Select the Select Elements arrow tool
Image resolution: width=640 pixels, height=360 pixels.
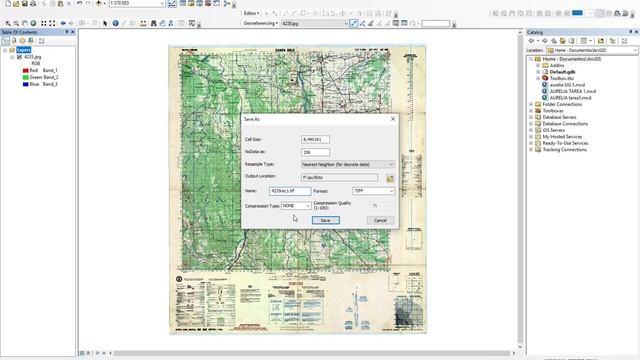(105, 23)
